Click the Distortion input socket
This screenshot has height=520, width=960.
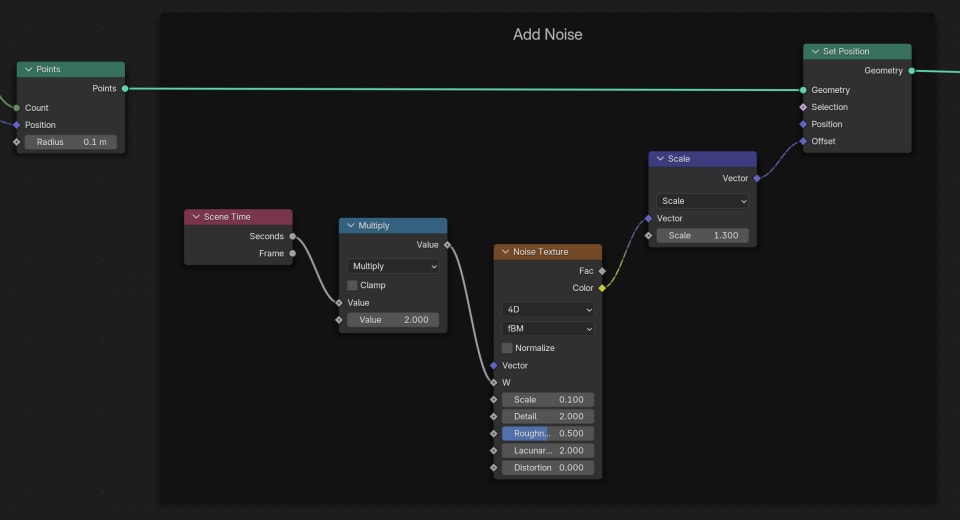coord(494,467)
